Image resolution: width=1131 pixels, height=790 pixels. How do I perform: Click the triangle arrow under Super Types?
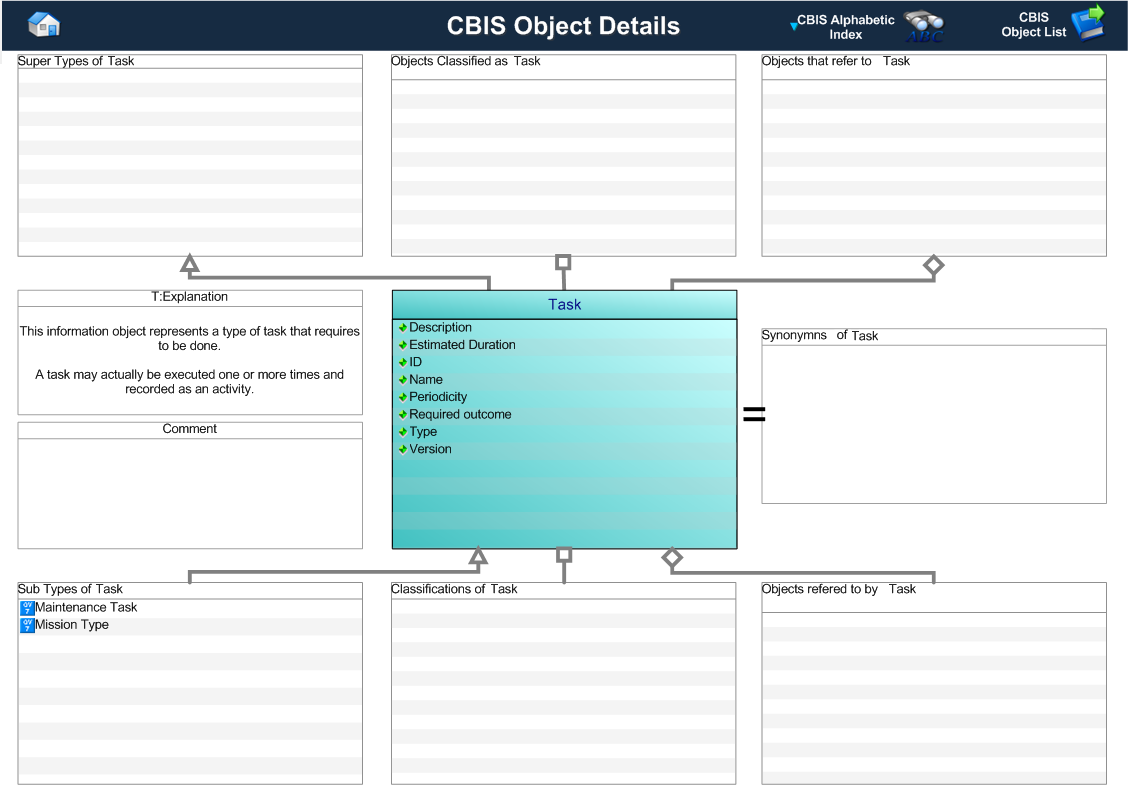coord(190,263)
